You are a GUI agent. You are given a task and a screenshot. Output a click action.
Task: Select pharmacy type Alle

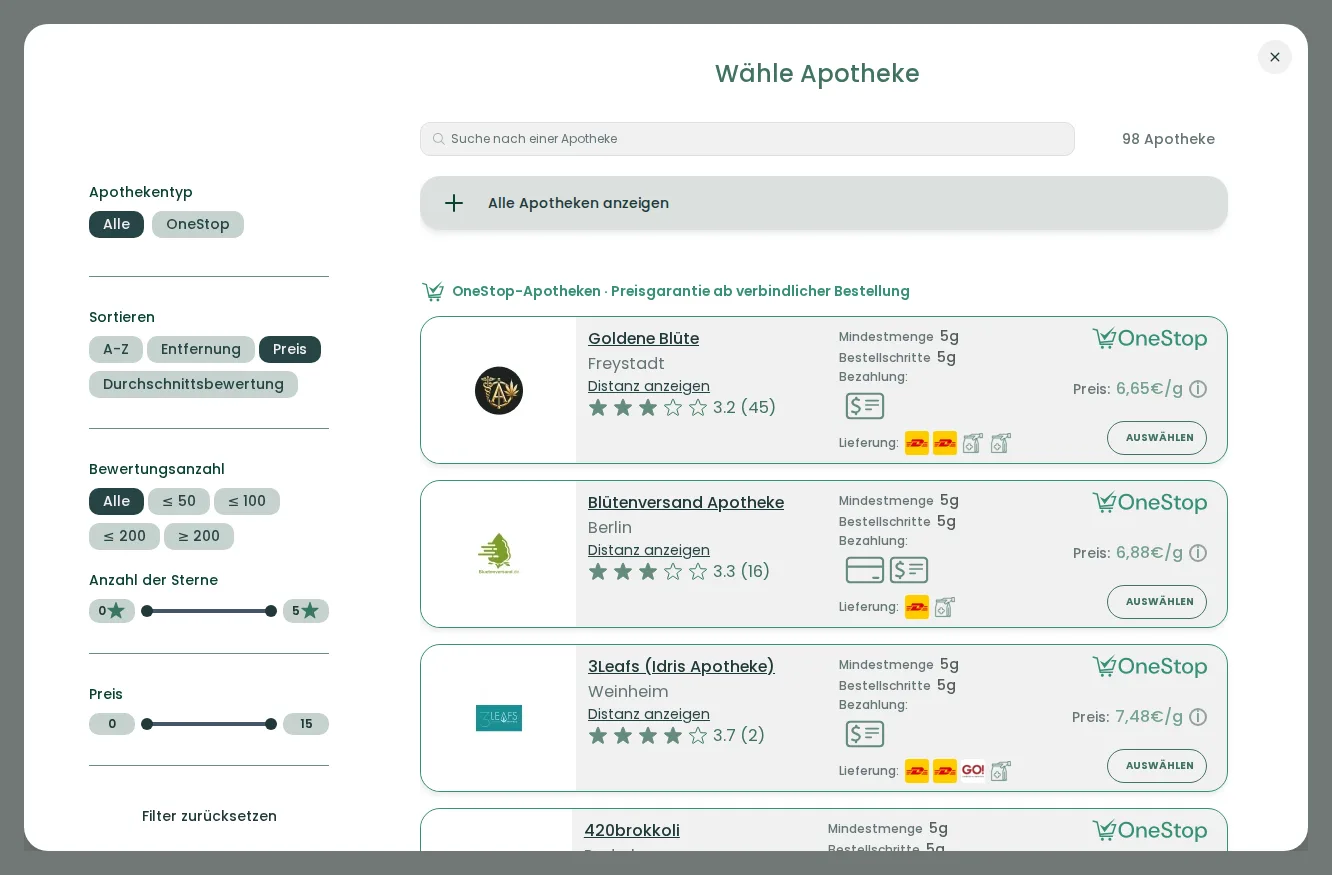tap(116, 224)
